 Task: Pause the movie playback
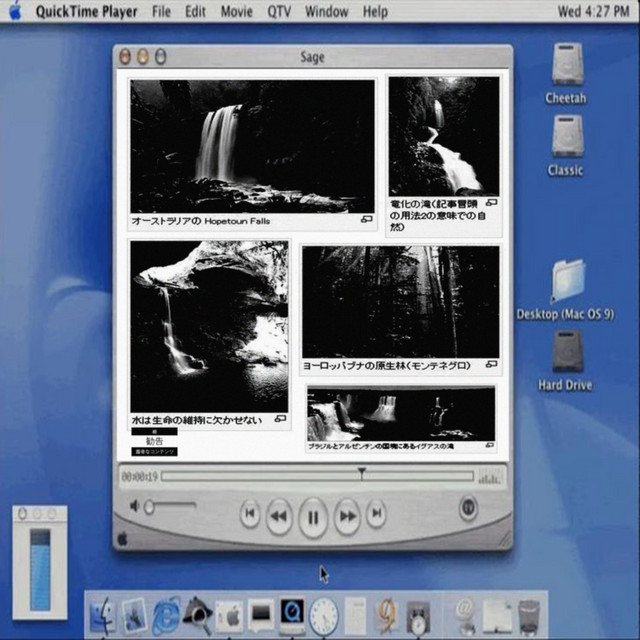tap(313, 517)
